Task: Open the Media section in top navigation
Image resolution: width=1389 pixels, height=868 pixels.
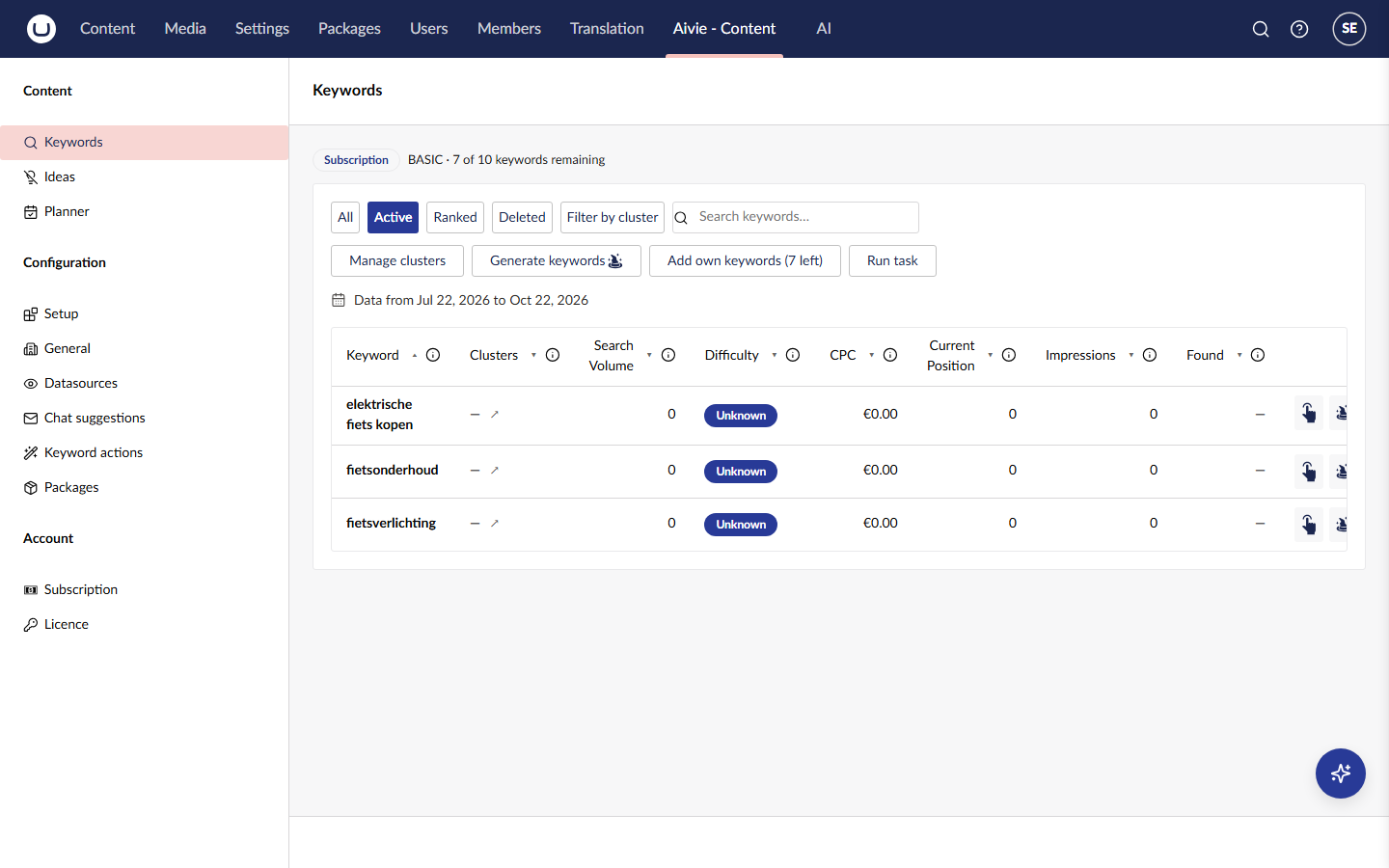Action: (185, 29)
